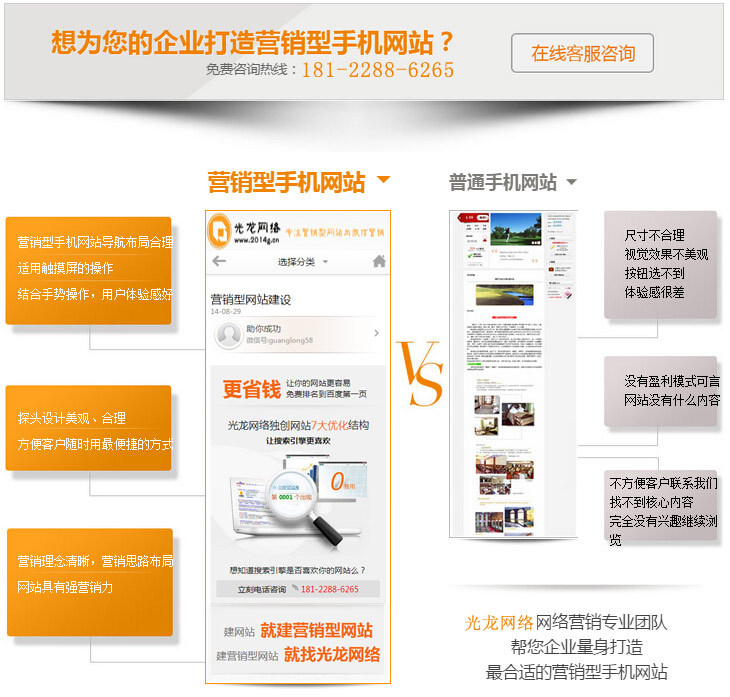Viewport: 730px width, 697px height.
Task: Tap the home icon in phone header
Action: [x=378, y=262]
